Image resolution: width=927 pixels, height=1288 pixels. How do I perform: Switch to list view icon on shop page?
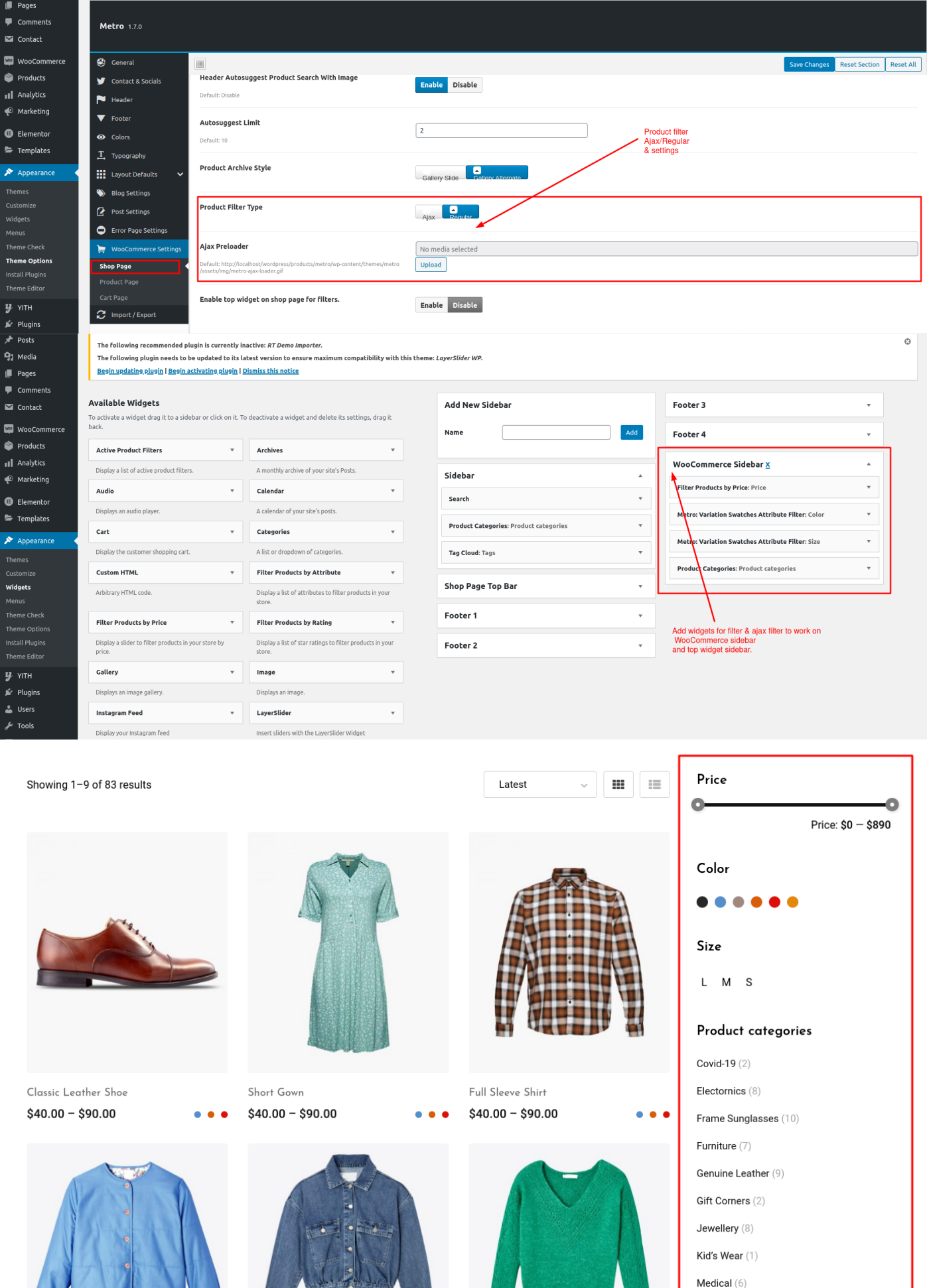click(654, 785)
